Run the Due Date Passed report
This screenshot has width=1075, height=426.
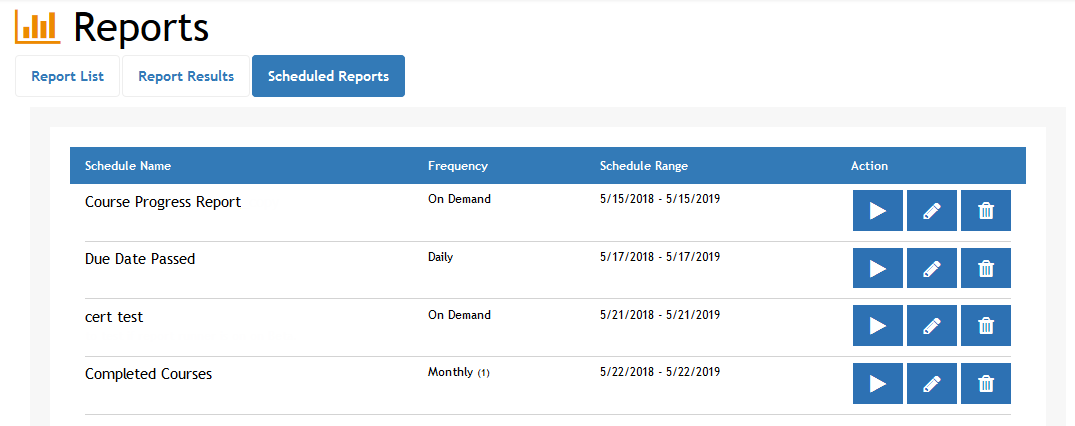877,268
